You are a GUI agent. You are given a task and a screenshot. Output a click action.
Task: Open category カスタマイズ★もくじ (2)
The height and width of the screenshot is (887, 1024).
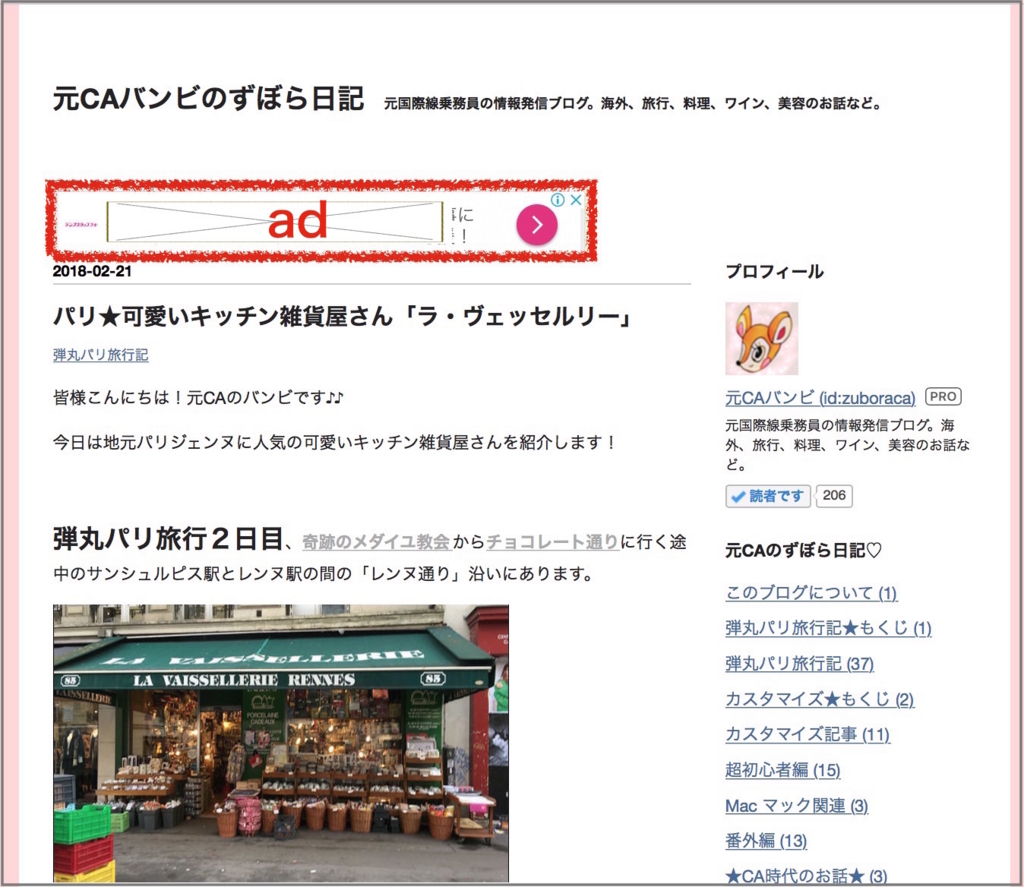[x=820, y=699]
